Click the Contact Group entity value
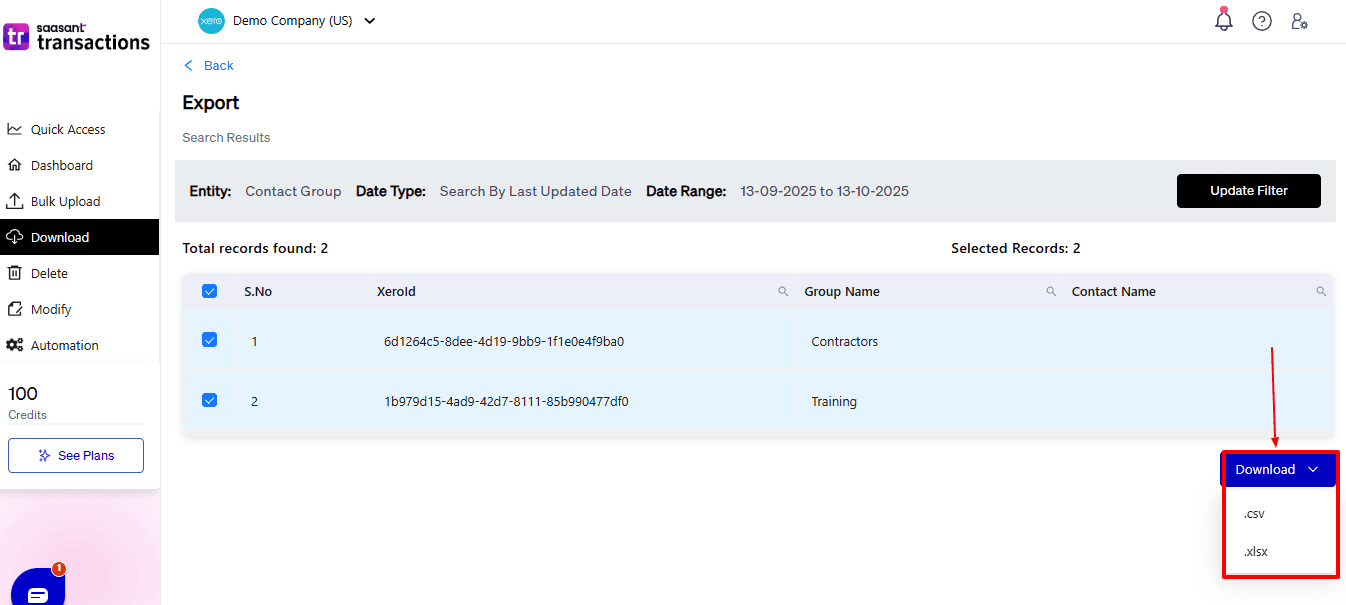This screenshot has width=1346, height=605. (x=293, y=191)
